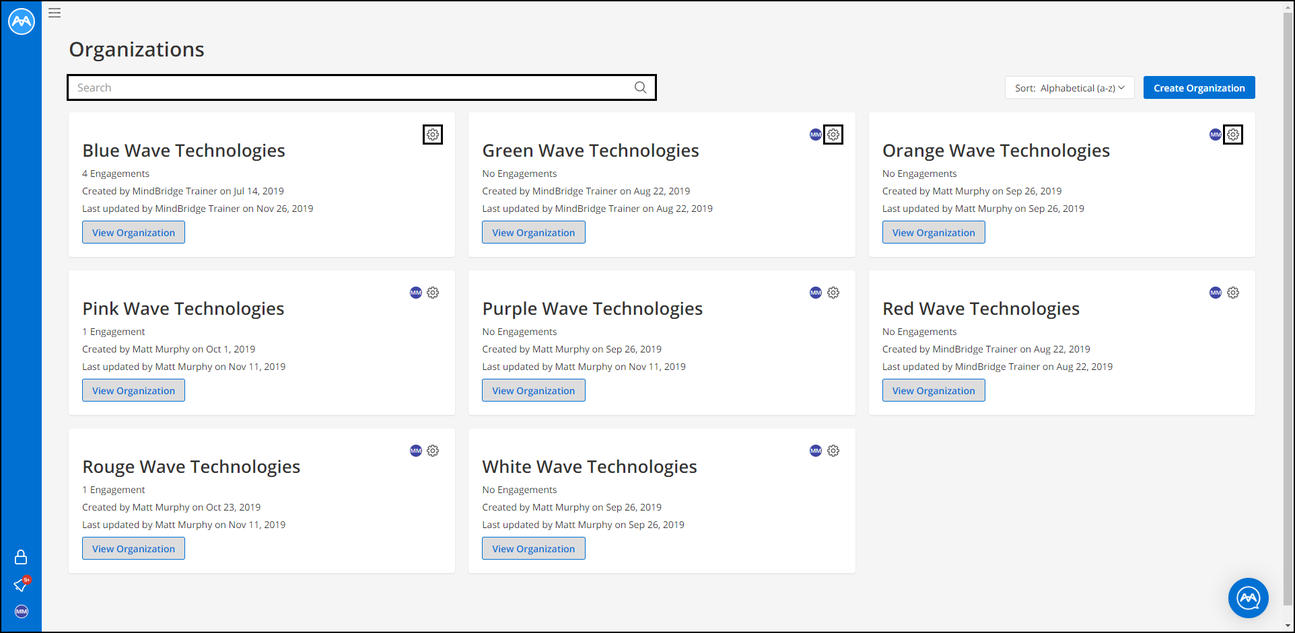
Task: Open Pink Wave Technologies settings gear
Action: click(433, 293)
